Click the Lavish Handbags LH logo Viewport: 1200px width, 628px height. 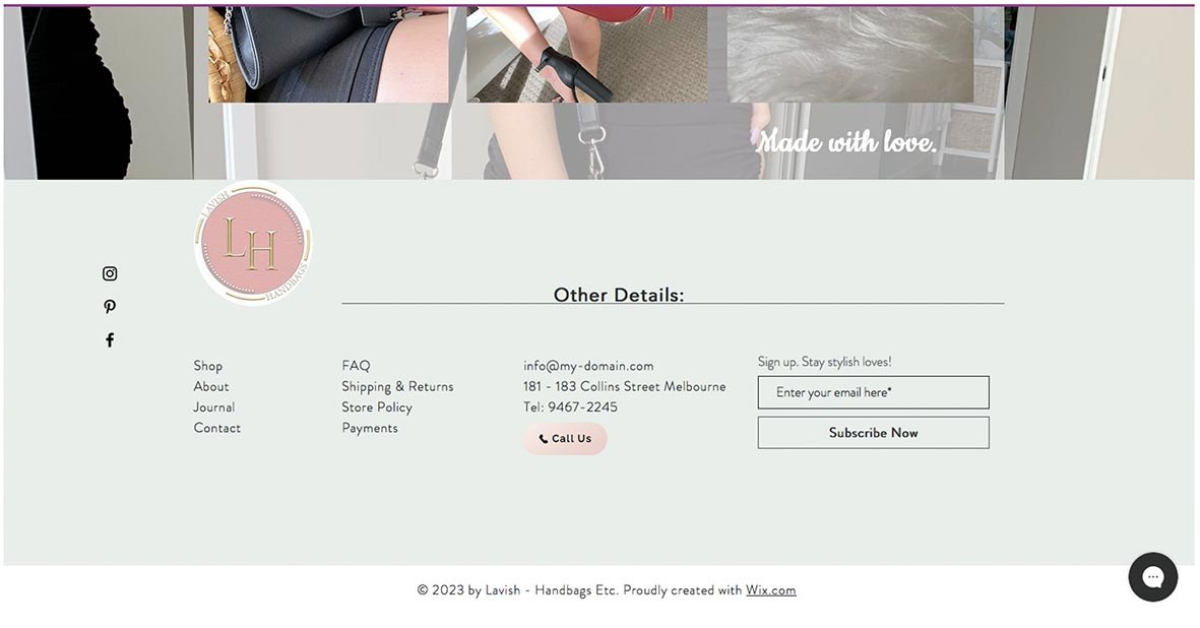[x=253, y=243]
